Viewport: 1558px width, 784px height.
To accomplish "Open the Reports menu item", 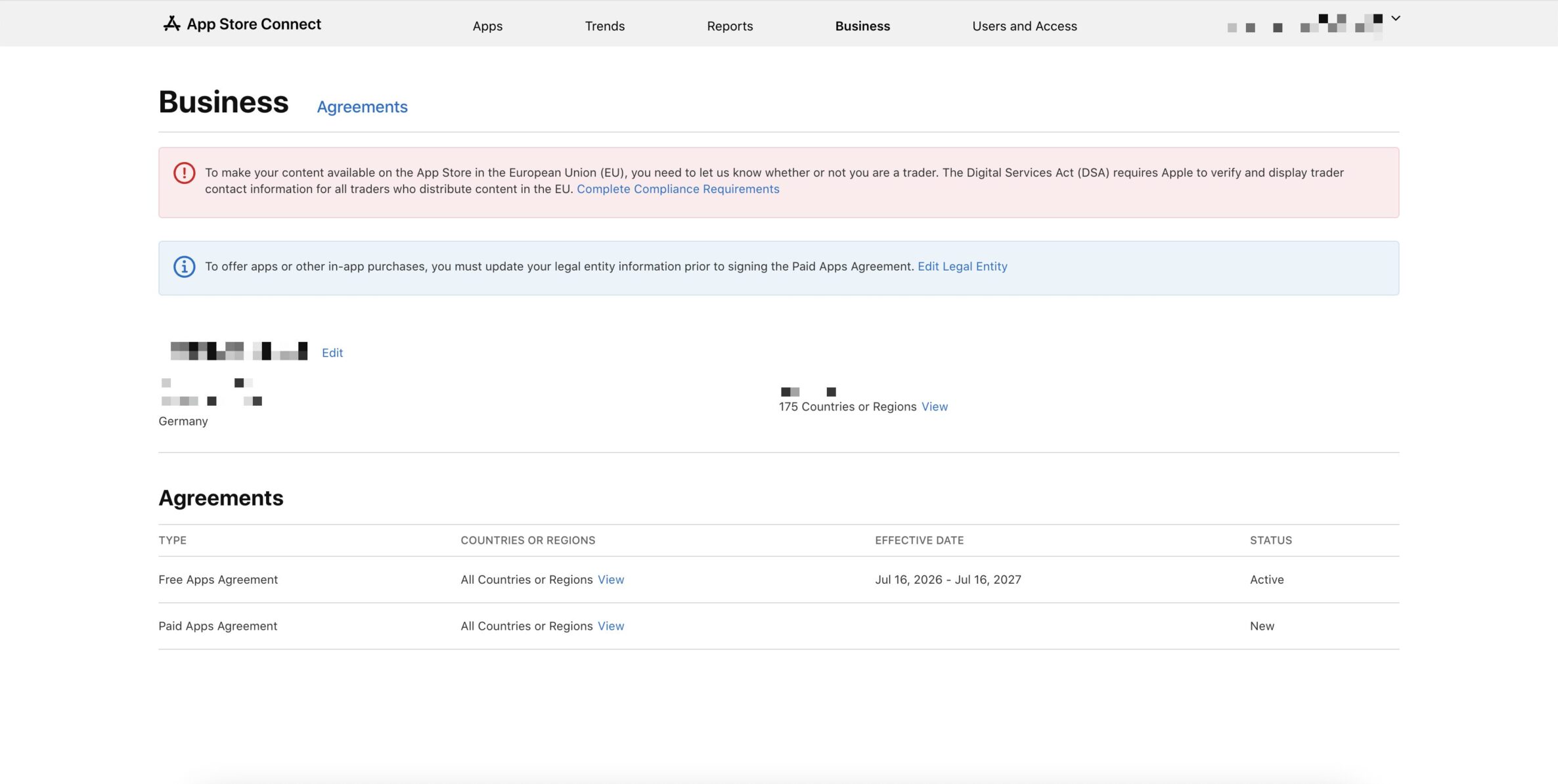I will coord(730,26).
